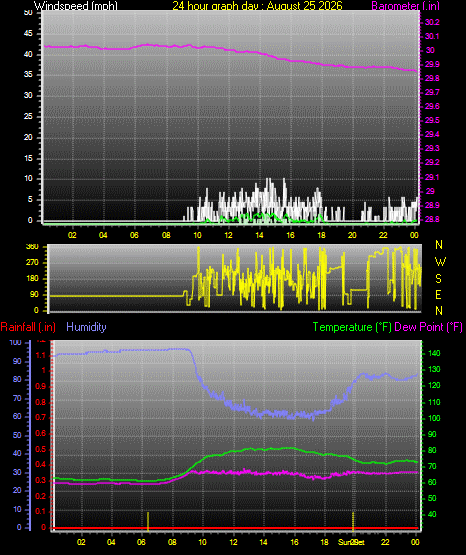Click the 120 temperature scale value
Screen dimensions: 466x555
point(435,385)
